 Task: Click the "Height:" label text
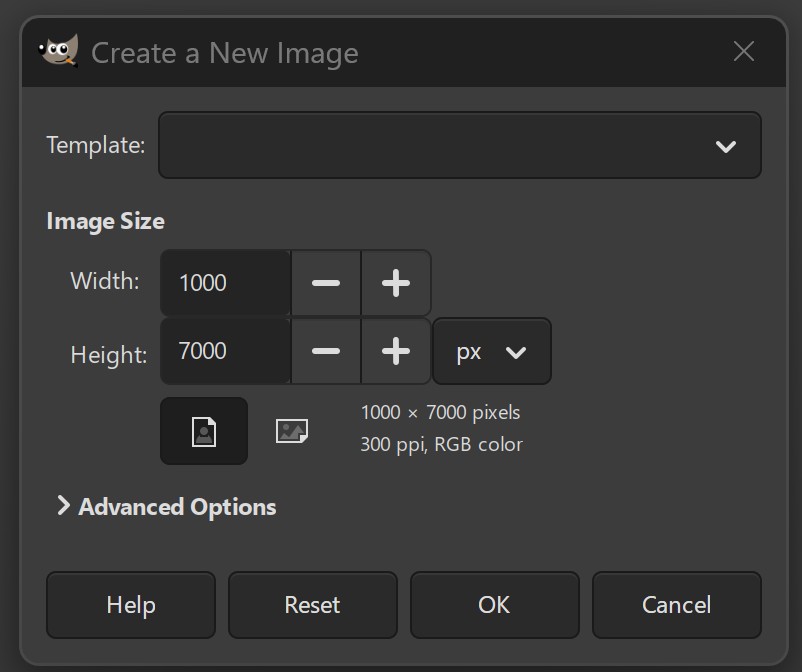tap(109, 355)
